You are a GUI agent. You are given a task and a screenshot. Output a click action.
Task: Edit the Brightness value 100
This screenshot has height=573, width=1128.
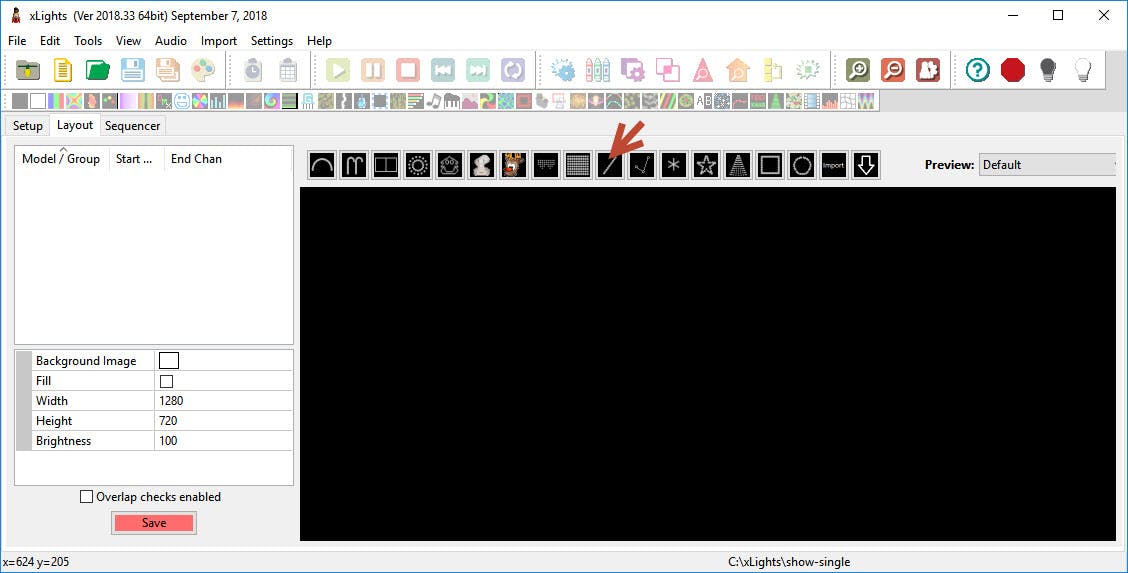(223, 441)
